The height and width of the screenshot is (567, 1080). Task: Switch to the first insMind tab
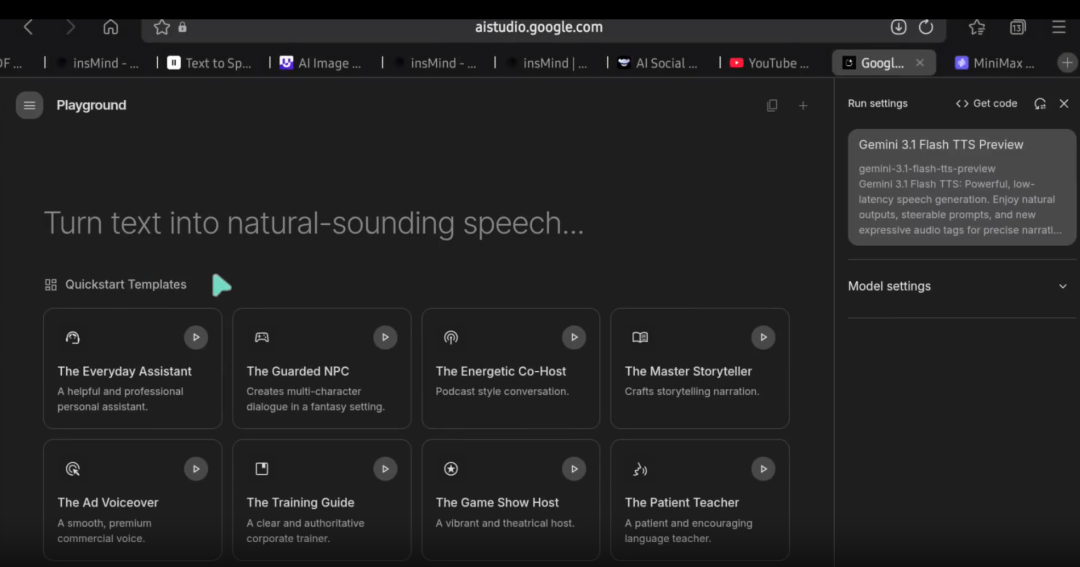98,63
